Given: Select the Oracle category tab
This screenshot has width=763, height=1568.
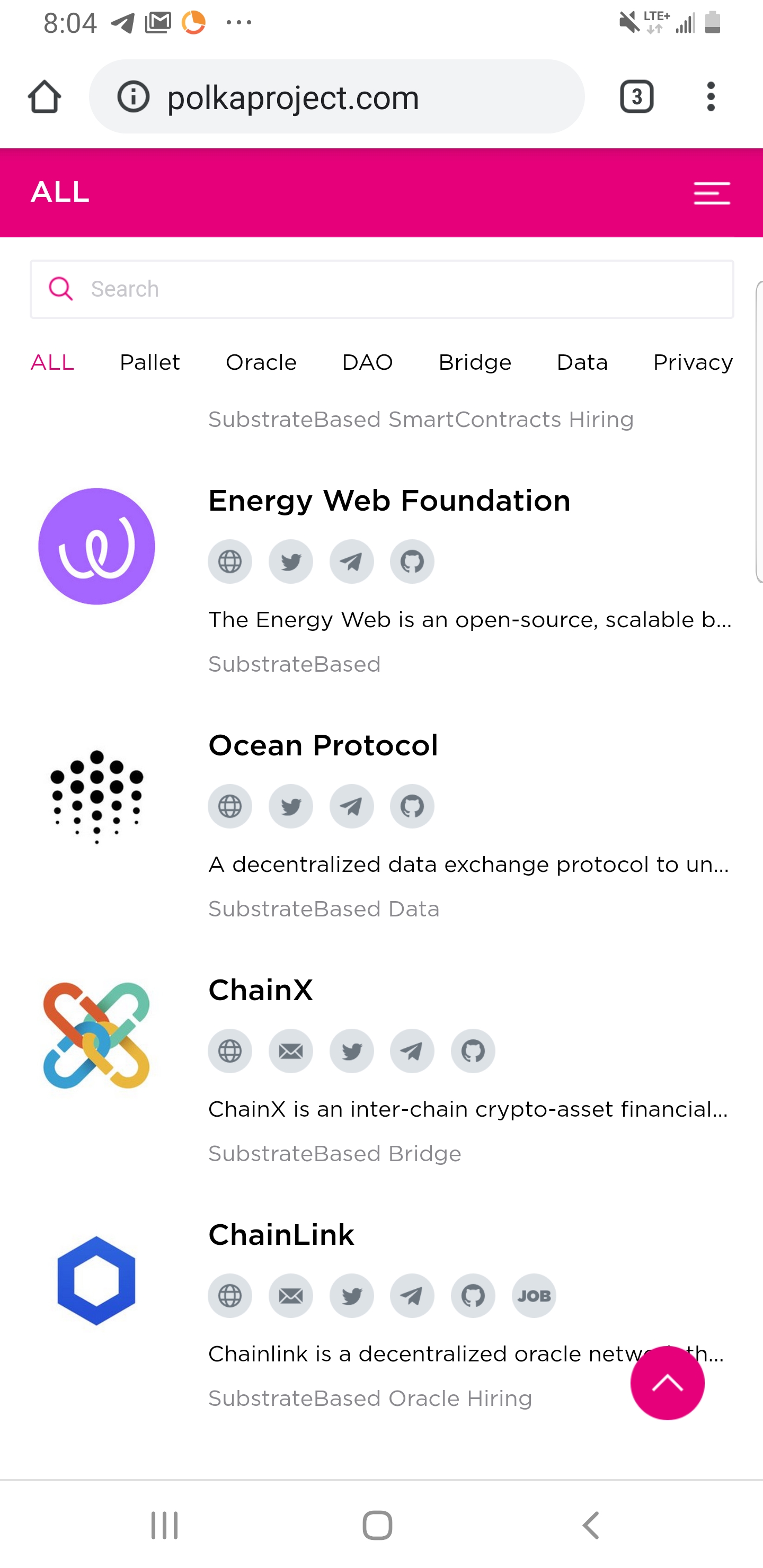Looking at the screenshot, I should (261, 362).
